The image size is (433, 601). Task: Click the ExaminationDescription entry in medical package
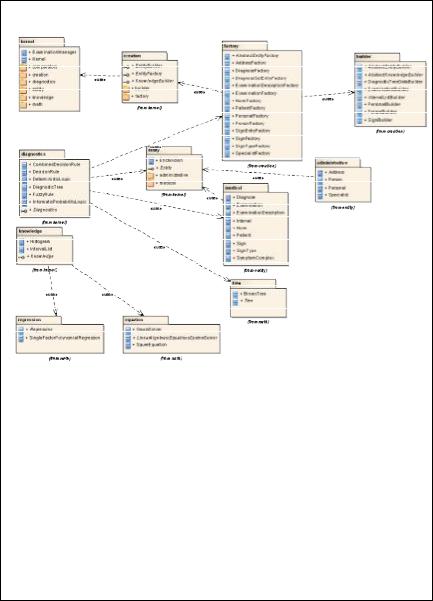click(x=261, y=212)
